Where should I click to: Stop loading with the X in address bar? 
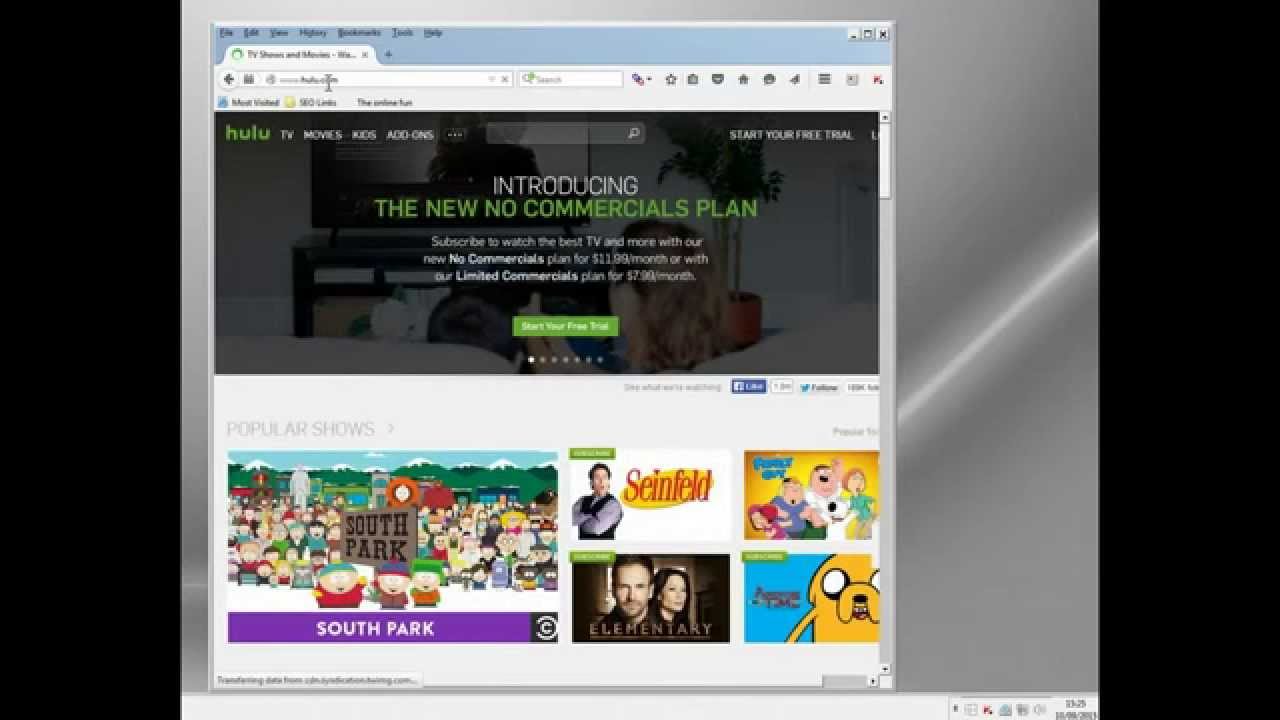click(505, 79)
